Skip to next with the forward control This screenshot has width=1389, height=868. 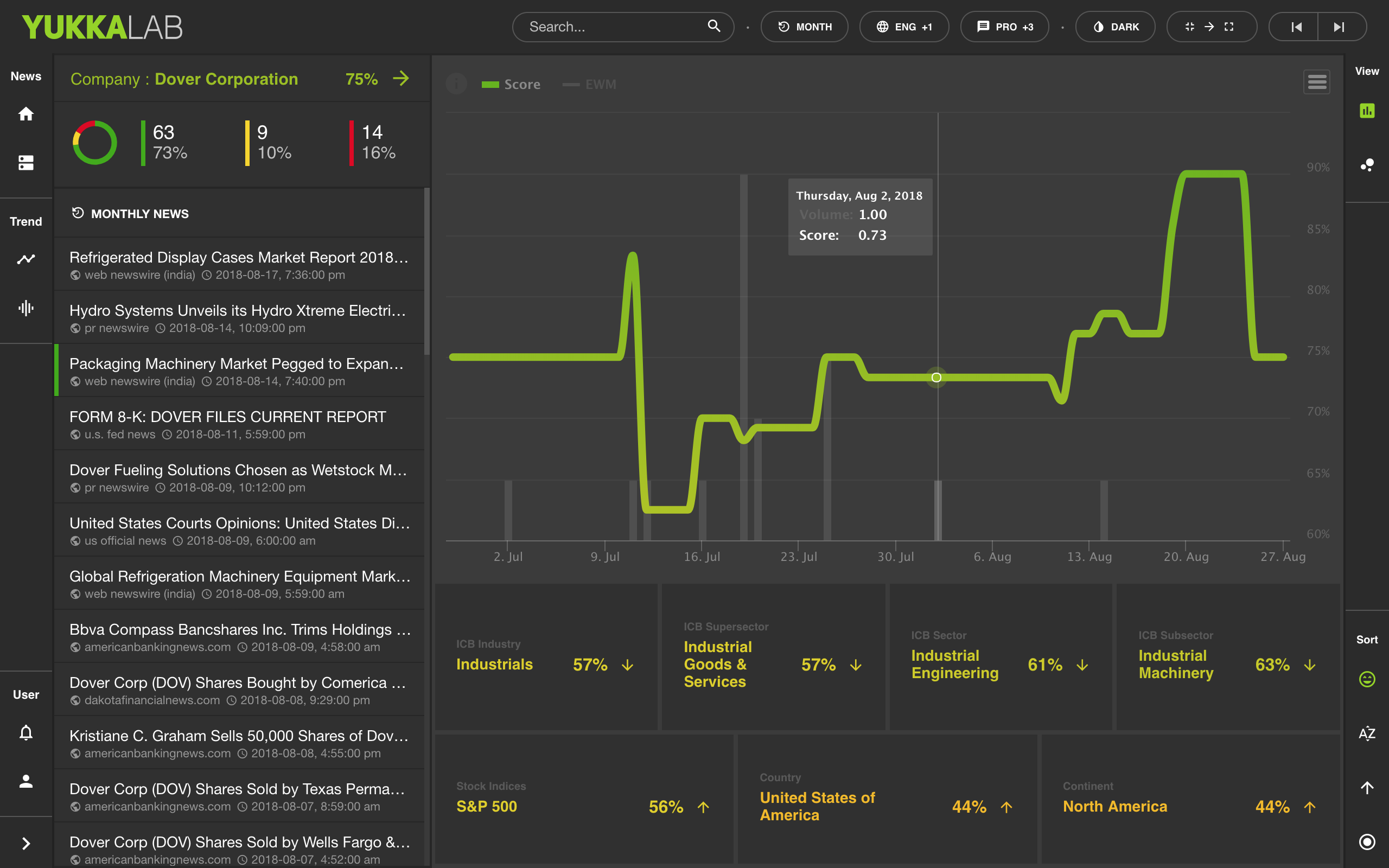[x=1340, y=27]
